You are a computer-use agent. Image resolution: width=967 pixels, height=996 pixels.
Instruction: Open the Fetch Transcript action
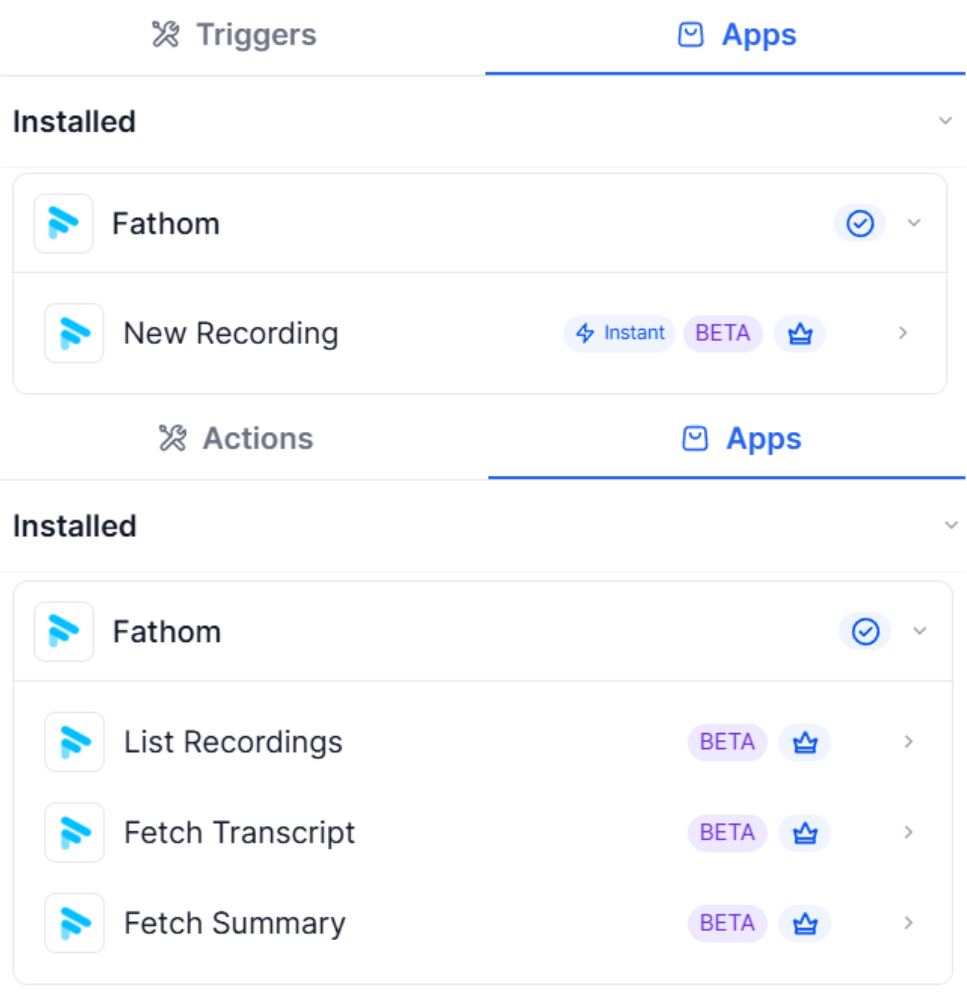[x=239, y=833]
